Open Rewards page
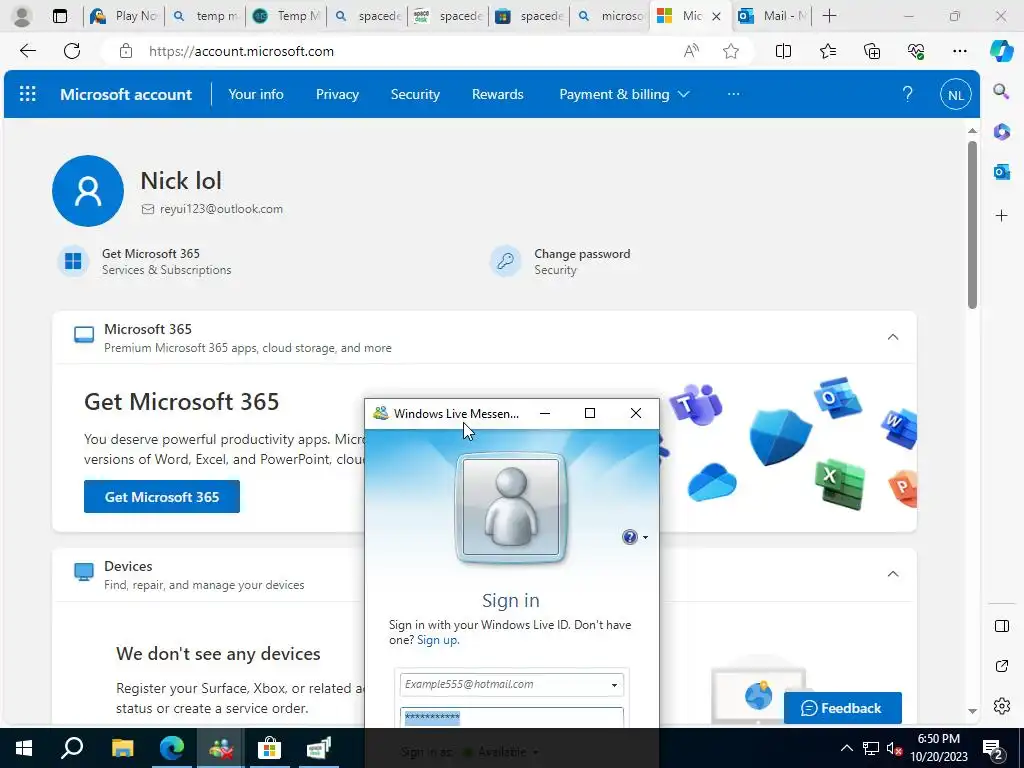 point(498,94)
